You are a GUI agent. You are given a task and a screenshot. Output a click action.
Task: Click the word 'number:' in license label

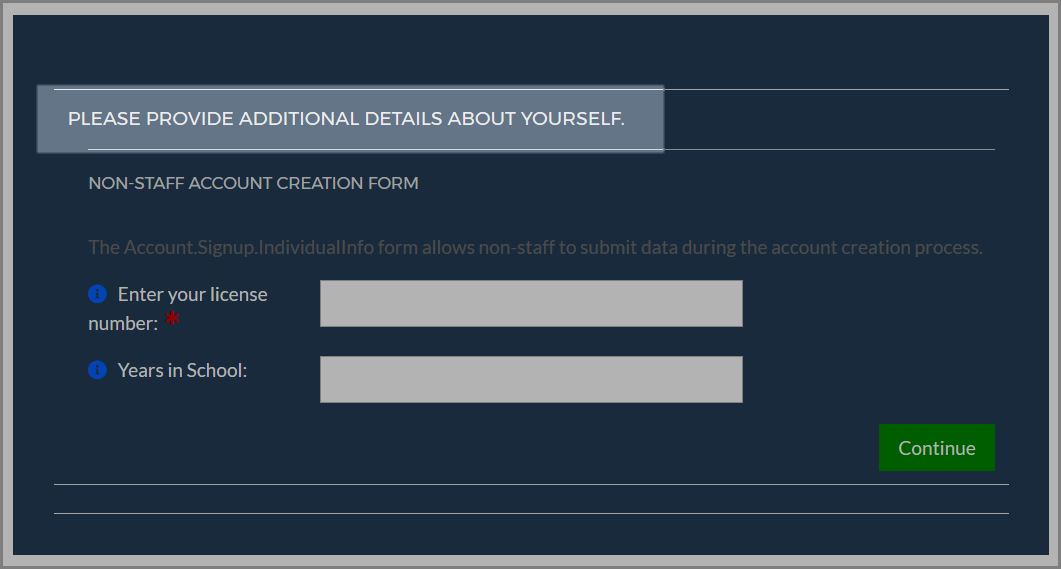tap(123, 323)
